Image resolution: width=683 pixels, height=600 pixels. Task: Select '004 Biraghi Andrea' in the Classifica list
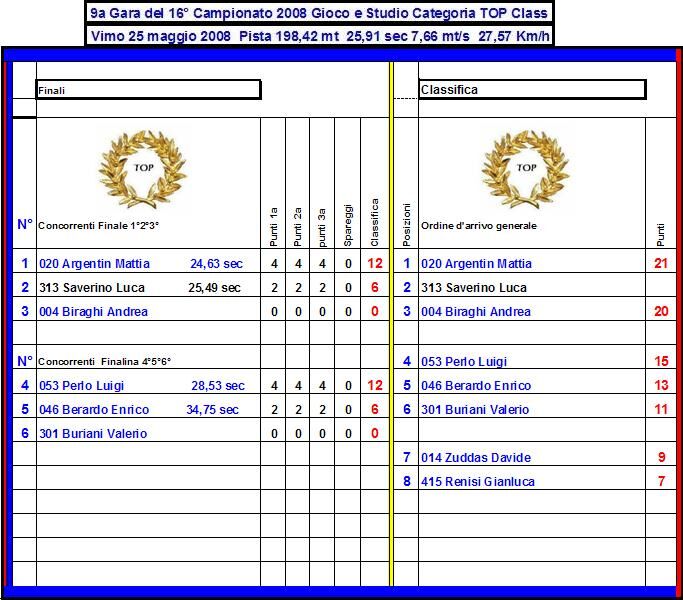click(475, 312)
